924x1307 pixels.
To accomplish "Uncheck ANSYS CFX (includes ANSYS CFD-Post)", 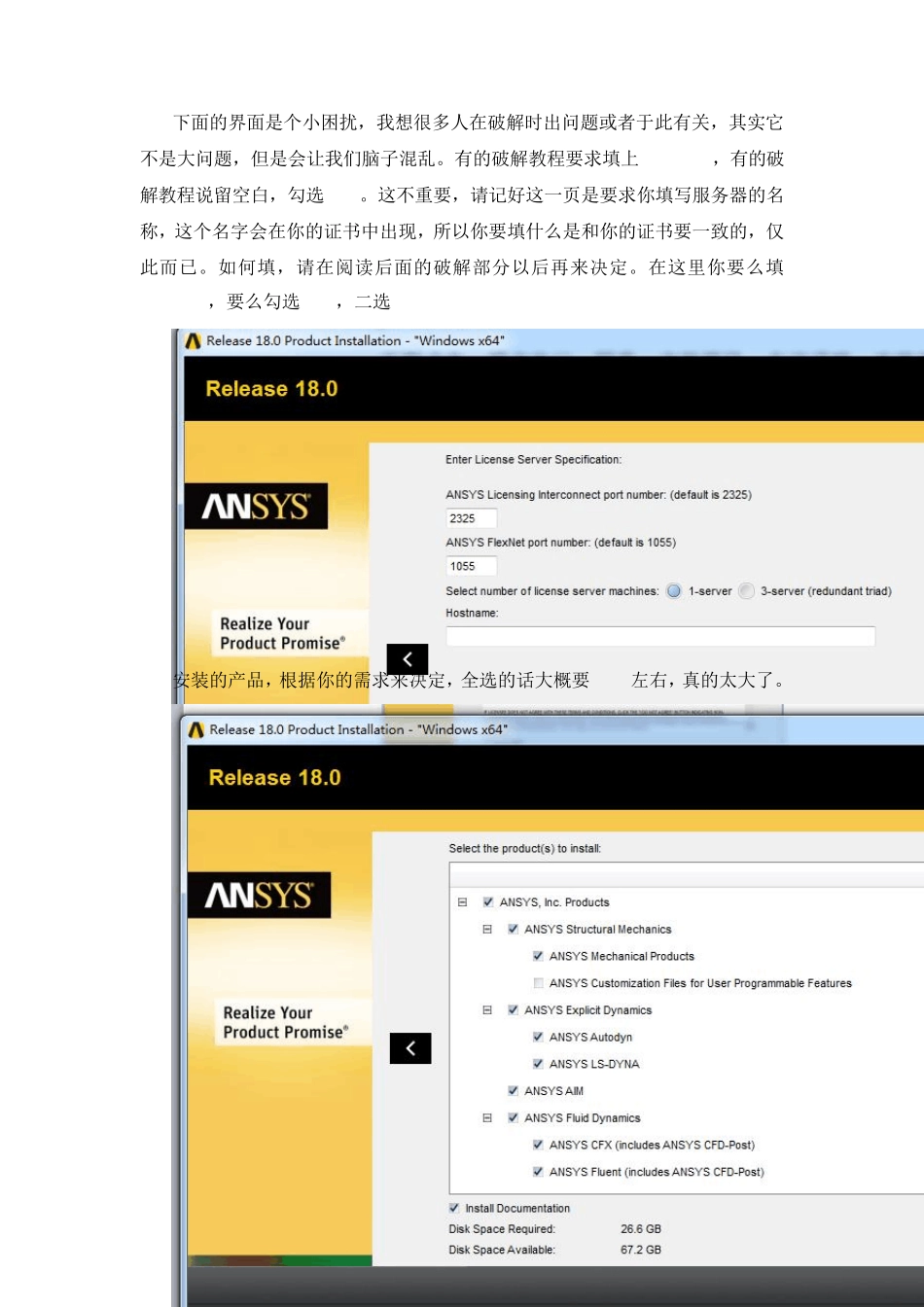I will pyautogui.click(x=538, y=1145).
